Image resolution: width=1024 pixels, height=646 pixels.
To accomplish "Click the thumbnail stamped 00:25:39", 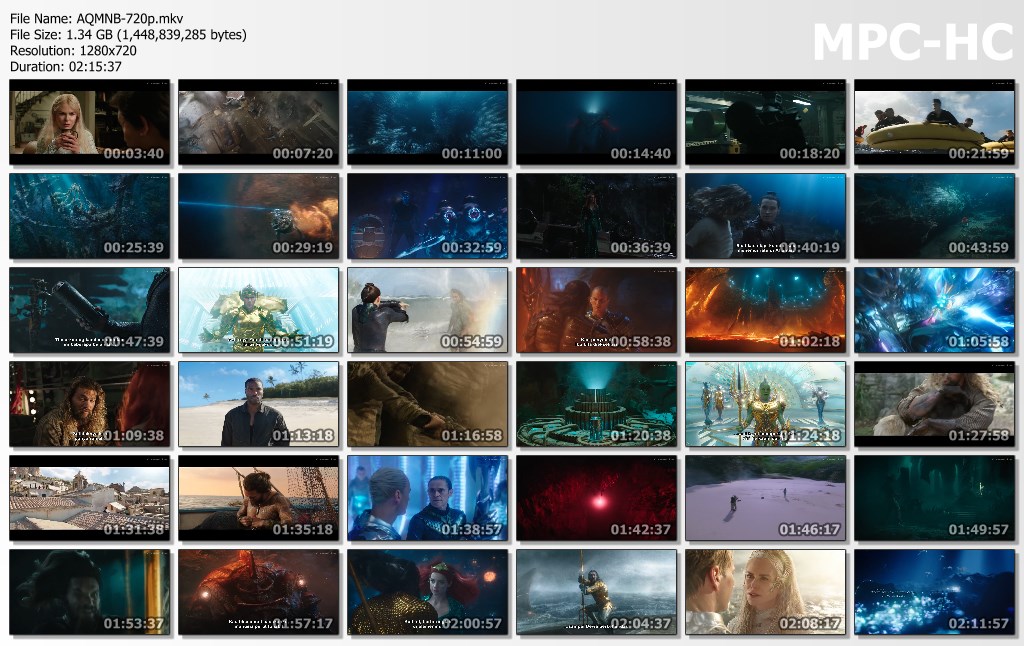I will point(89,216).
